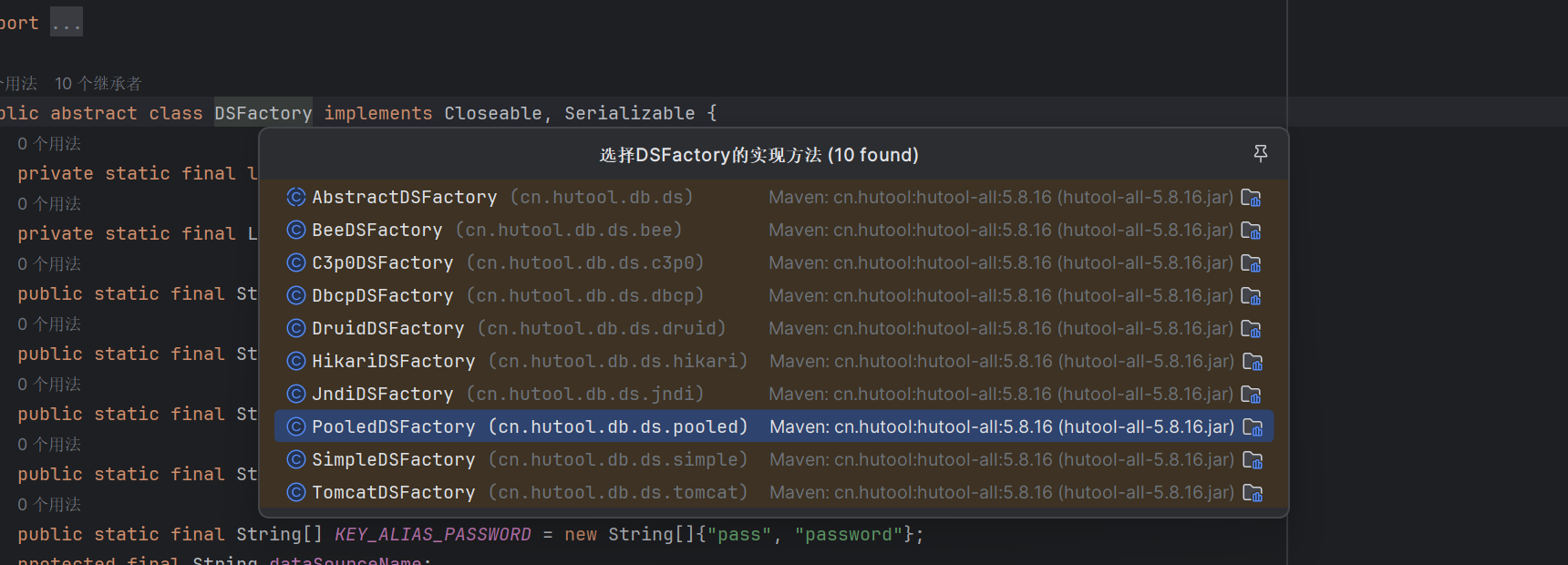The width and height of the screenshot is (1568, 565).
Task: Select the highlighted PooledDSFactory entry
Action: pyautogui.click(x=774, y=426)
